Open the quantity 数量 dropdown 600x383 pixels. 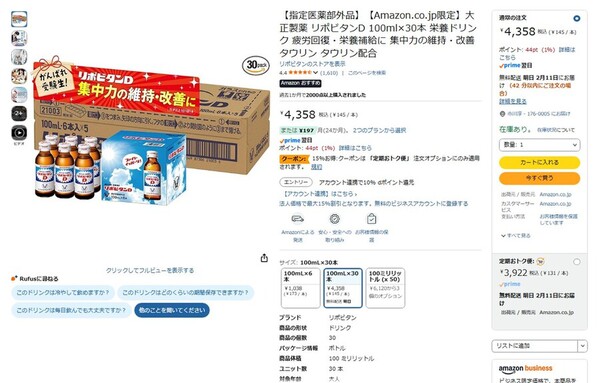(x=539, y=145)
